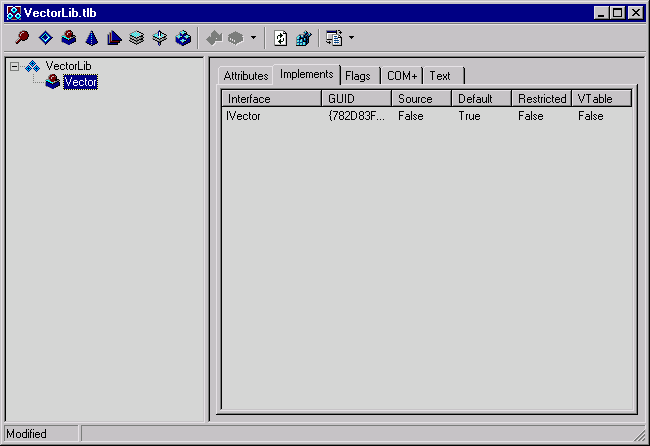Click the VectorLib.tlb title bar icon
The height and width of the screenshot is (446, 650).
coord(14,13)
